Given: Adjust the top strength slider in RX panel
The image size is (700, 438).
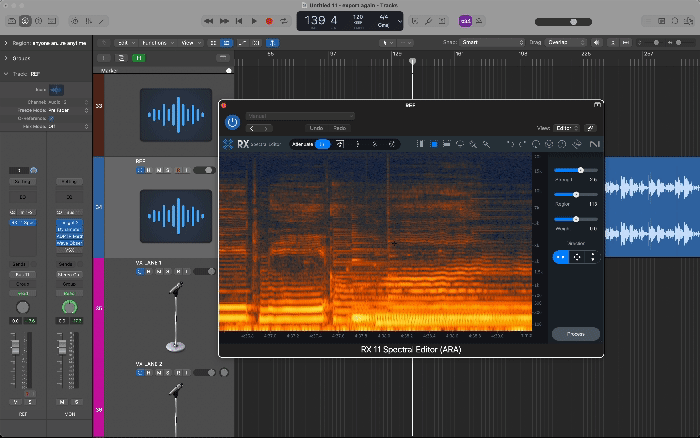Looking at the screenshot, I should [x=580, y=170].
